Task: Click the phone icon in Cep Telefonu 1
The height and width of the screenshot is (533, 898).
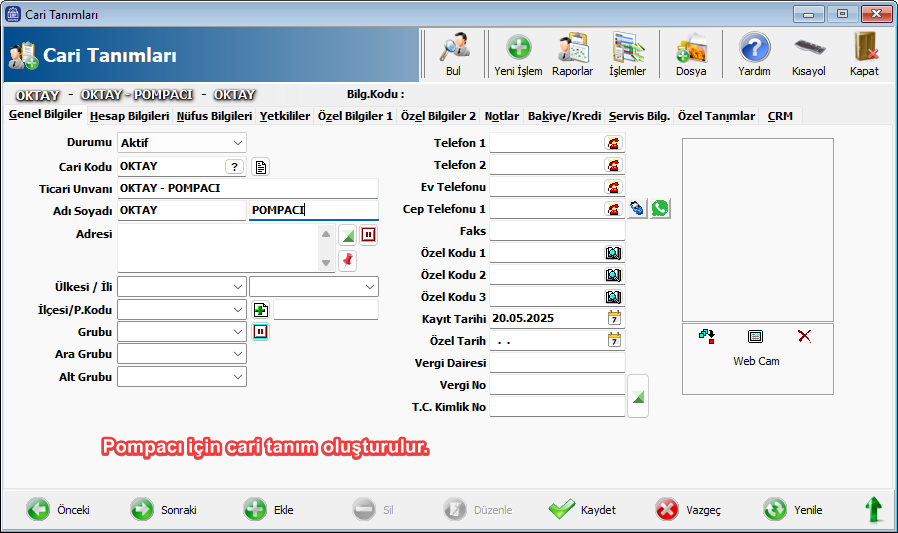Action: click(x=613, y=209)
